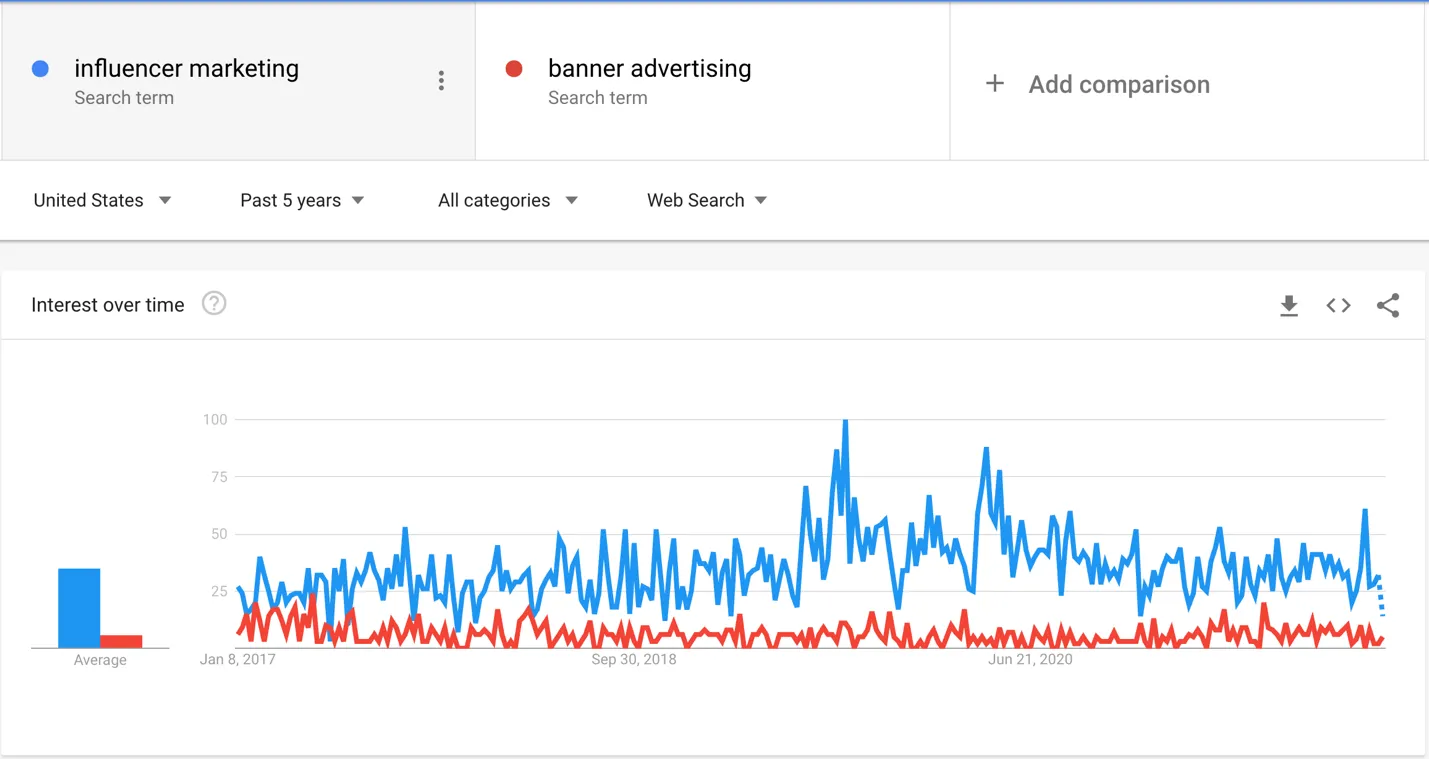This screenshot has height=759, width=1429.
Task: Click the Jun 21, 2020 axis label
Action: (x=1030, y=660)
